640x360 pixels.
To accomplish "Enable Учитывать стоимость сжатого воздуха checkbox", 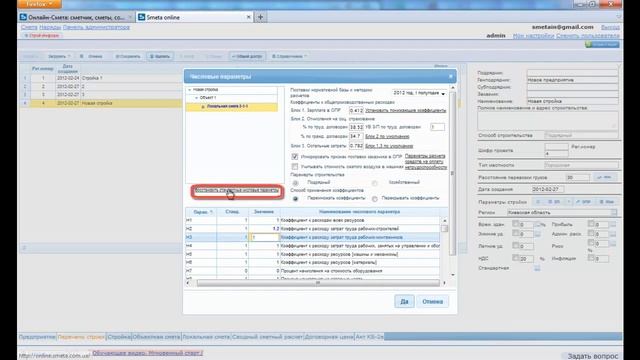I will (x=295, y=167).
